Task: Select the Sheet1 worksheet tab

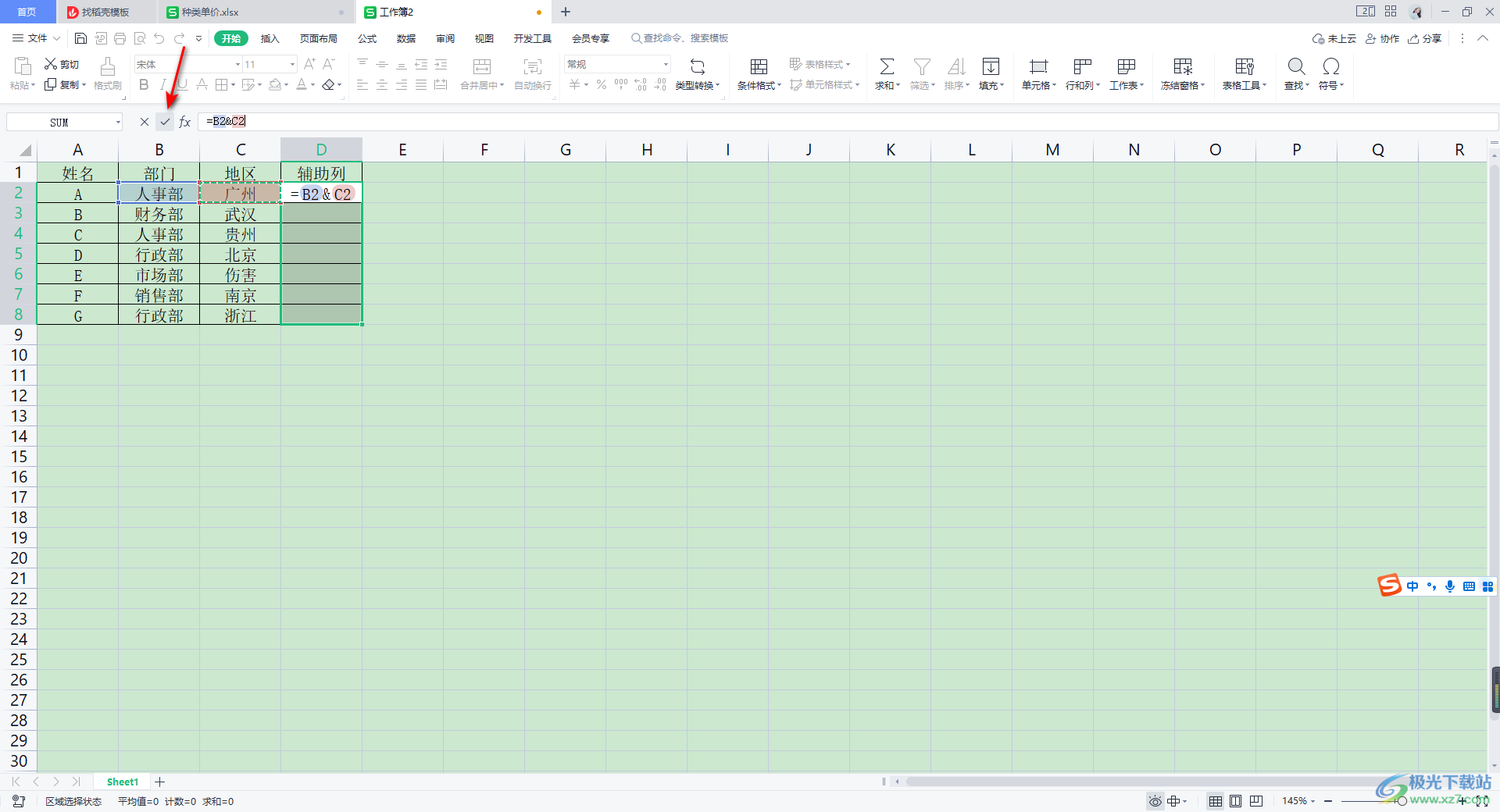Action: click(x=123, y=782)
